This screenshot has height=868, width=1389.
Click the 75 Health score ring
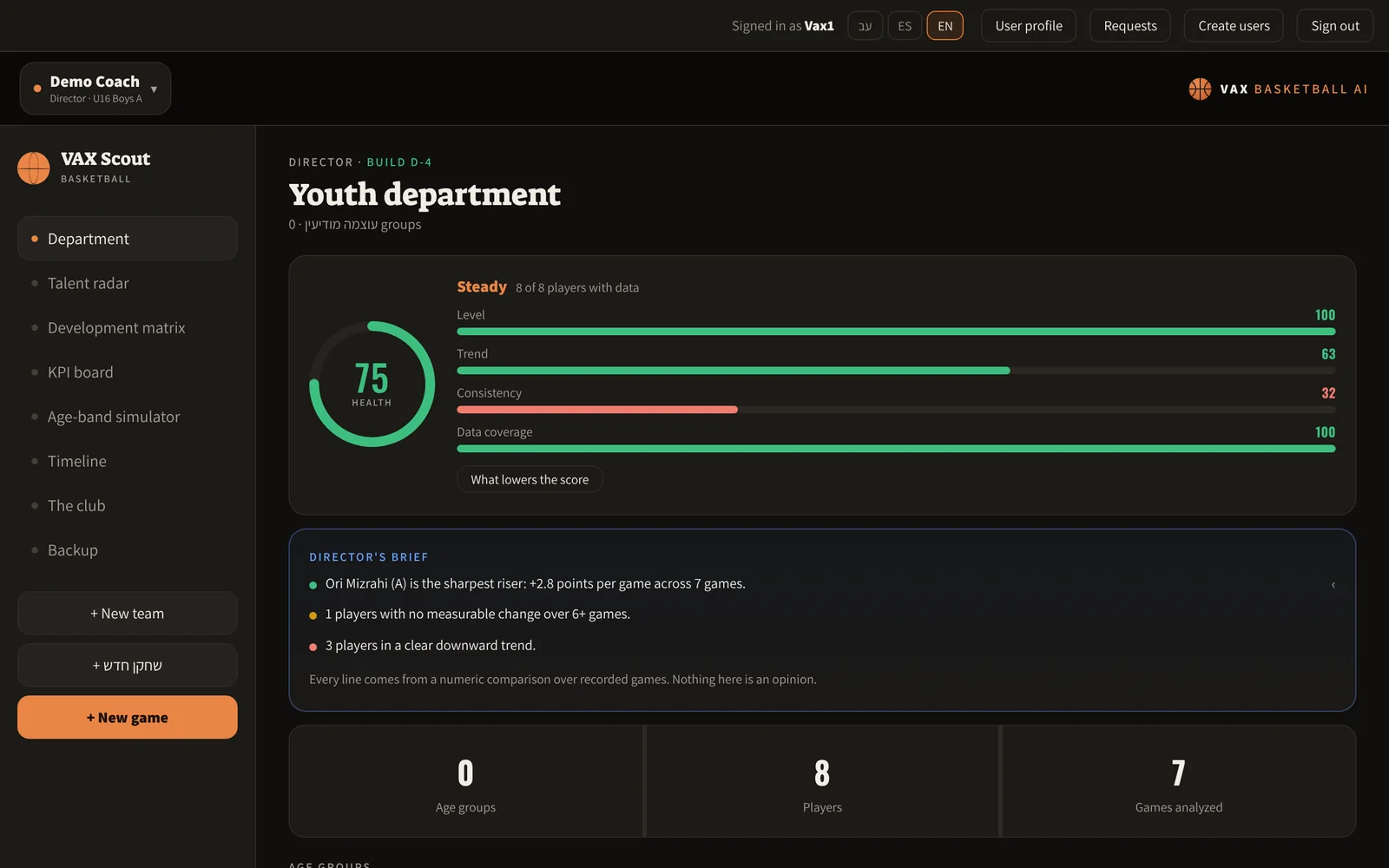pyautogui.click(x=372, y=384)
